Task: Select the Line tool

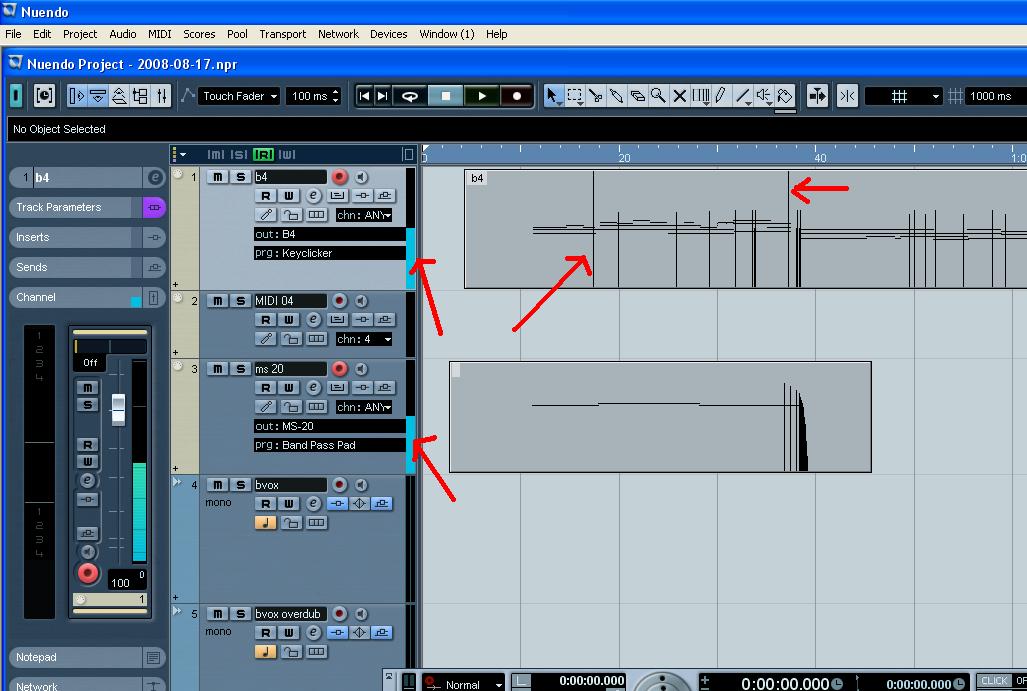Action: 742,96
